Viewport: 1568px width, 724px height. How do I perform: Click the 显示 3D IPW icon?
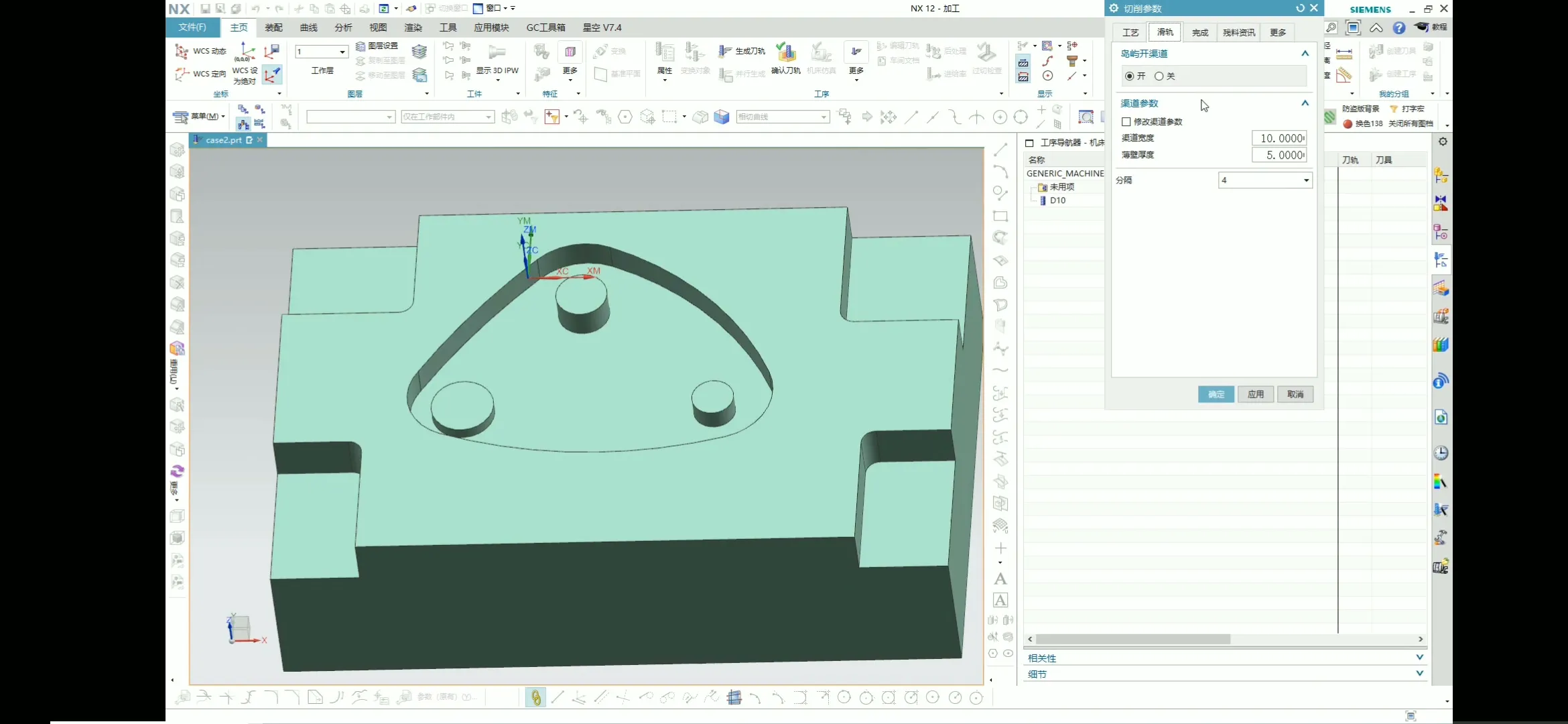(x=497, y=54)
